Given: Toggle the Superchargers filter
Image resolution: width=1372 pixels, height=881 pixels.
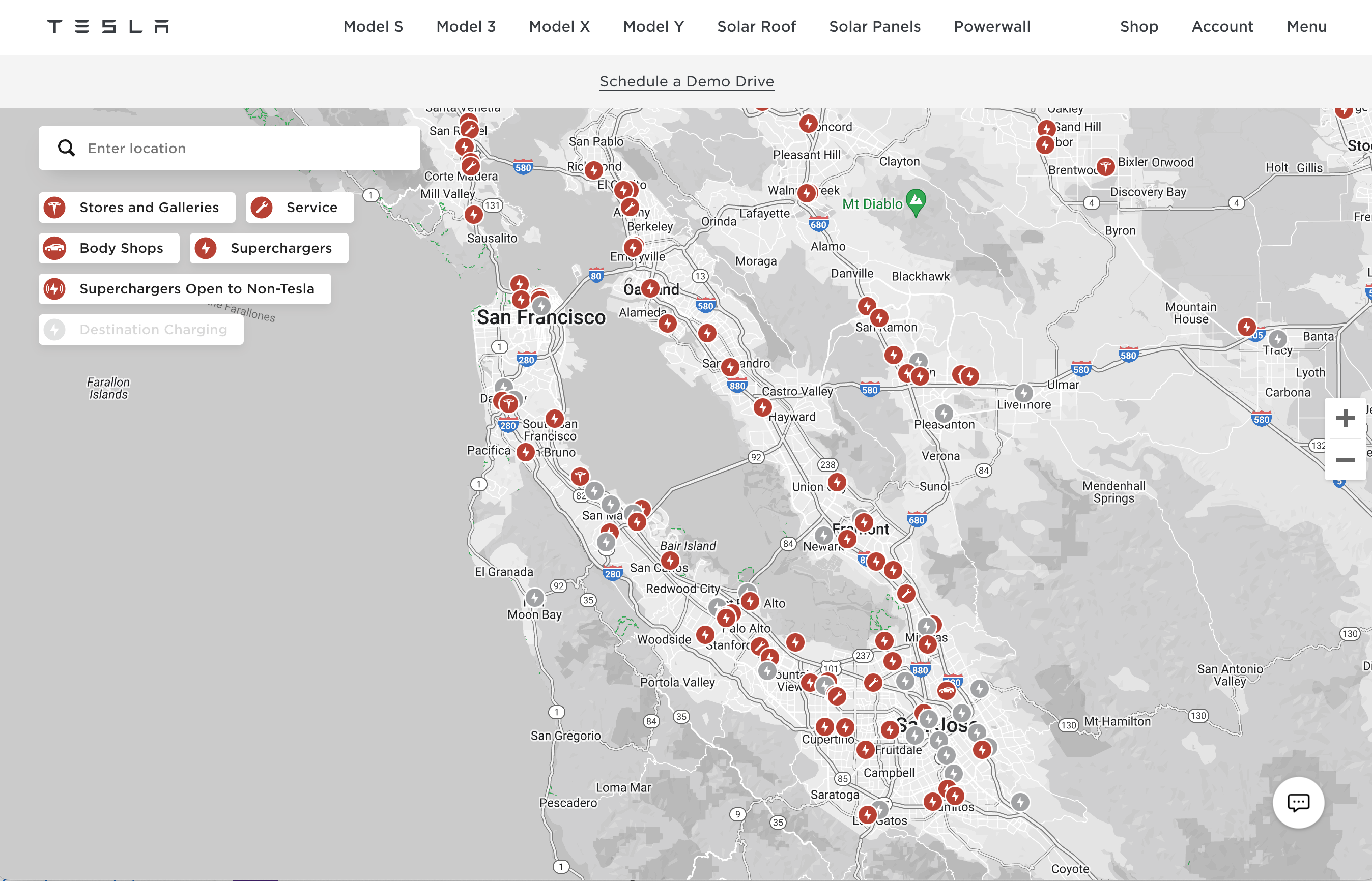Looking at the screenshot, I should pos(269,248).
